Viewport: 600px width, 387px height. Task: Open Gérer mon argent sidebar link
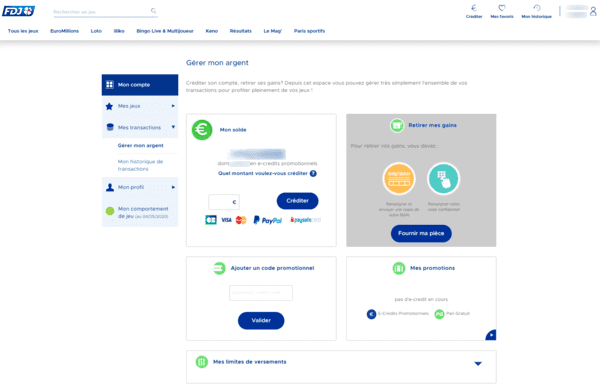[140, 145]
